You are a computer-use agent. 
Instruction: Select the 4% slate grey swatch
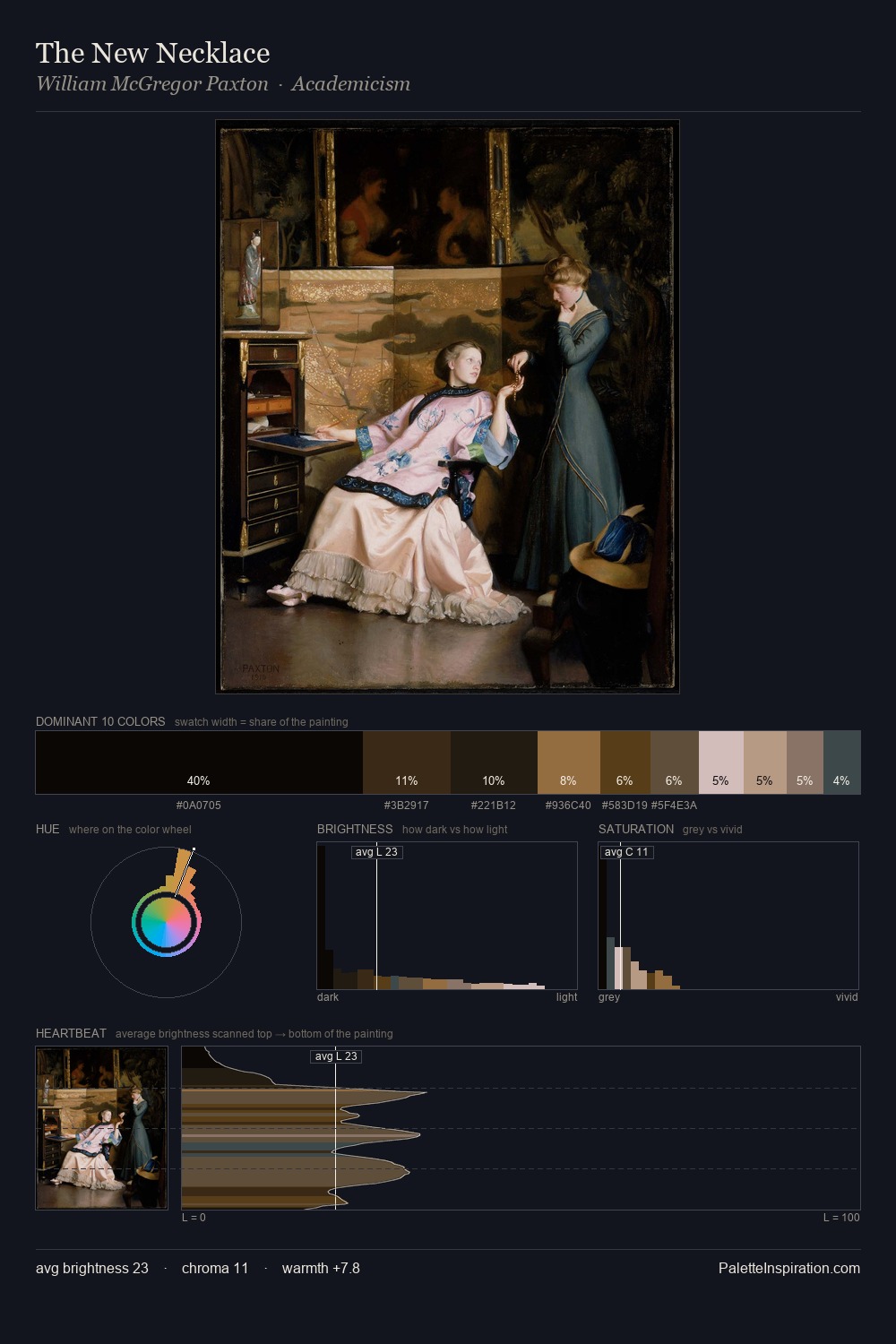(841, 762)
